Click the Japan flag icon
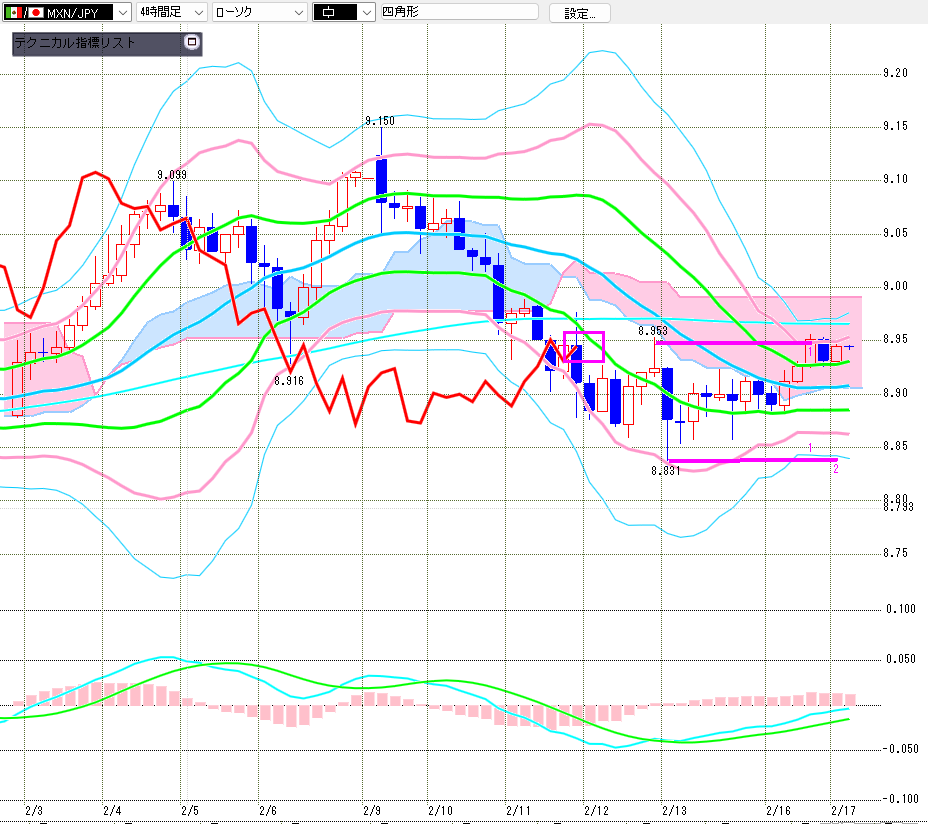Screen dimensions: 928x824 (x=36, y=13)
